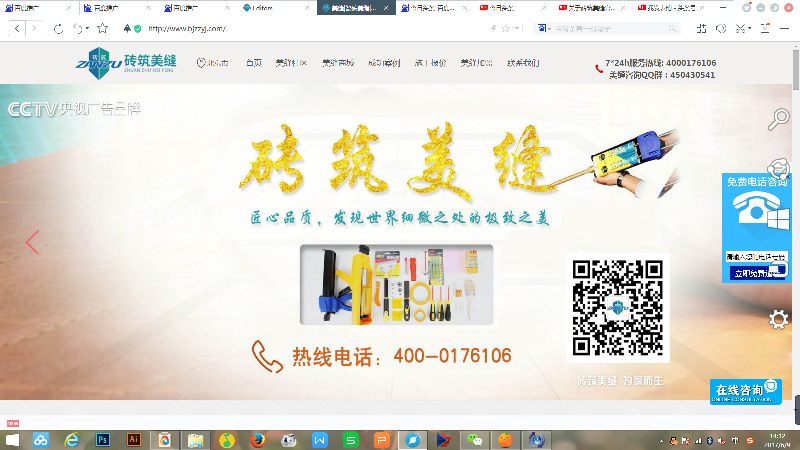Screen dimensions: 800x450
Task: Close the active dark-highlighted browser tab
Action: [386, 8]
